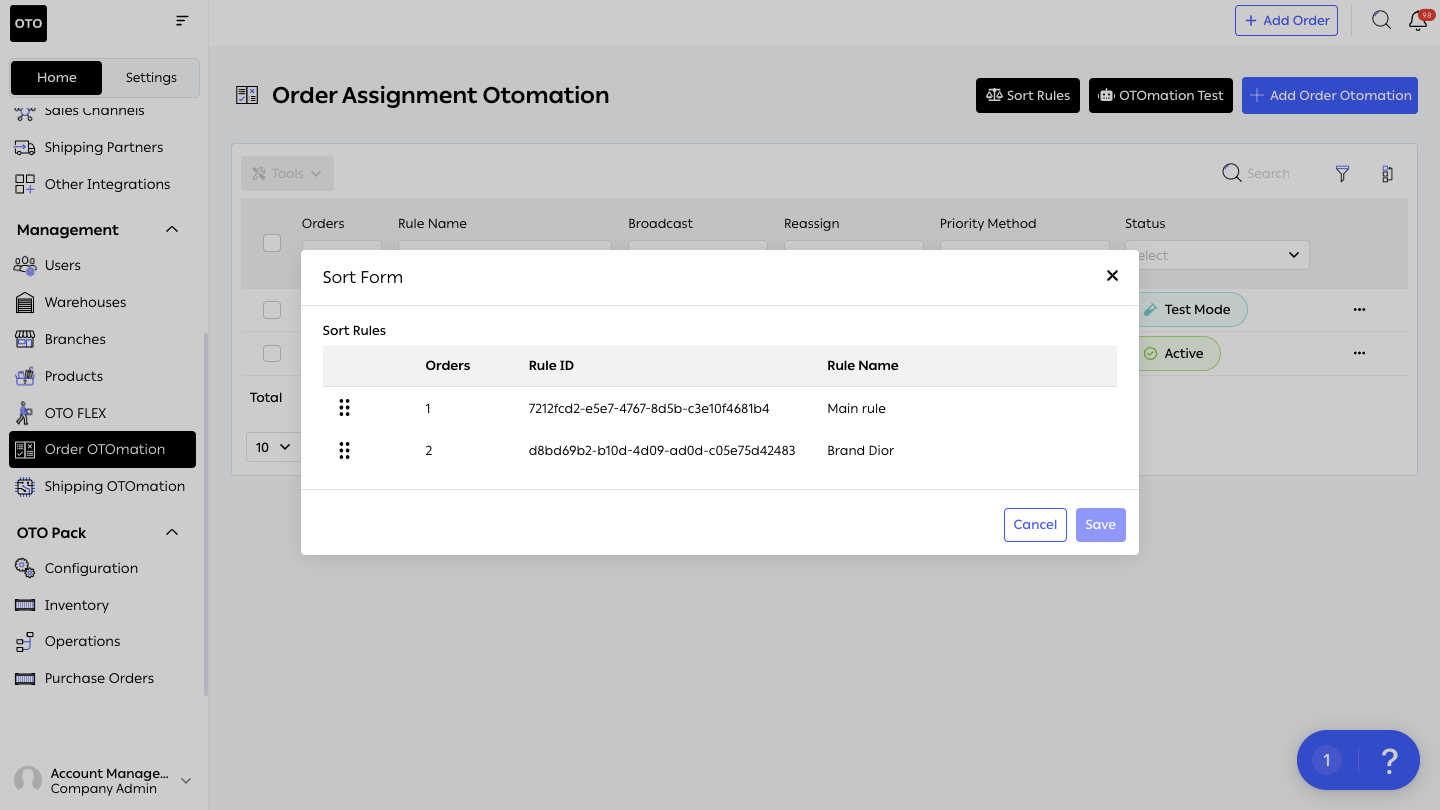Click the Purchase Orders icon
The height and width of the screenshot is (810, 1440).
pos(25,678)
